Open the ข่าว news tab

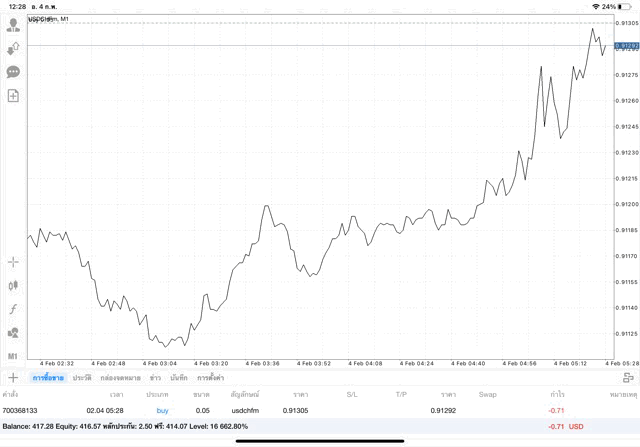coord(156,378)
